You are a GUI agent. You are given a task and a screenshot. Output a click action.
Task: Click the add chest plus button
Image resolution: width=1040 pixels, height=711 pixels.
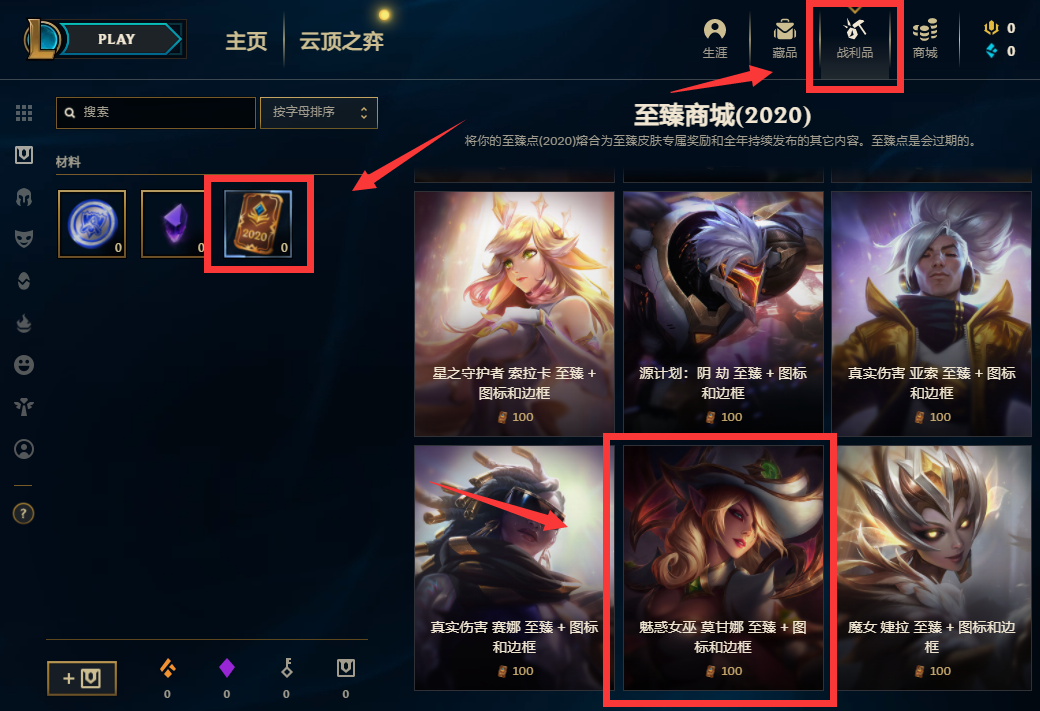(x=82, y=678)
